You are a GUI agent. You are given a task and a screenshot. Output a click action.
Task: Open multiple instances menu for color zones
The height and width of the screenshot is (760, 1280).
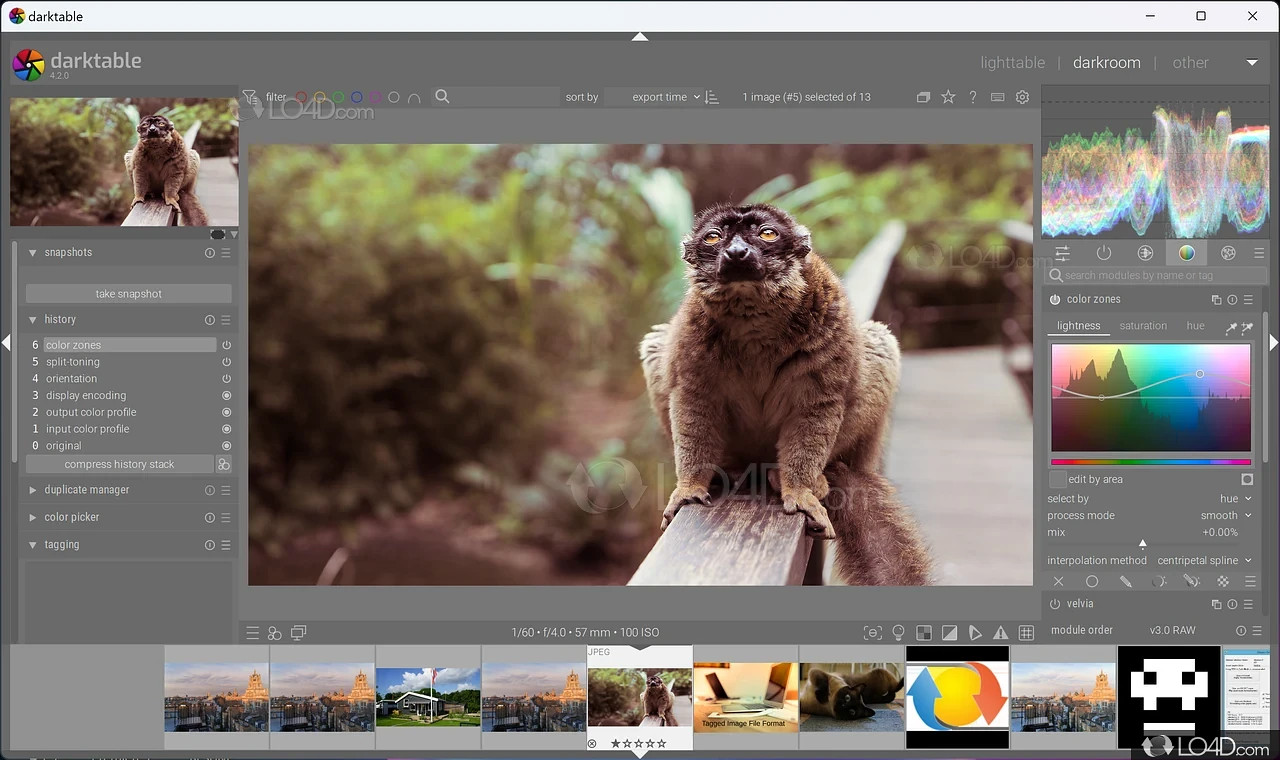(x=1216, y=300)
